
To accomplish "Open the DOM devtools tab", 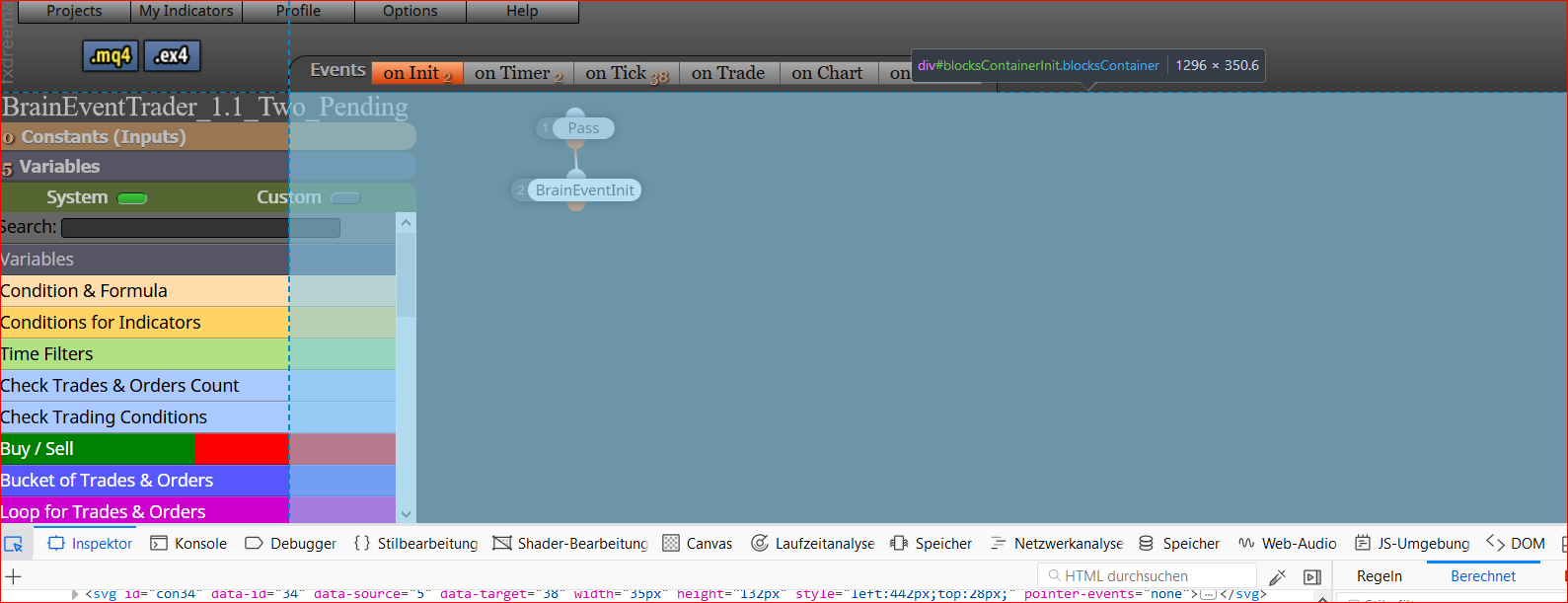I will (x=1516, y=544).
